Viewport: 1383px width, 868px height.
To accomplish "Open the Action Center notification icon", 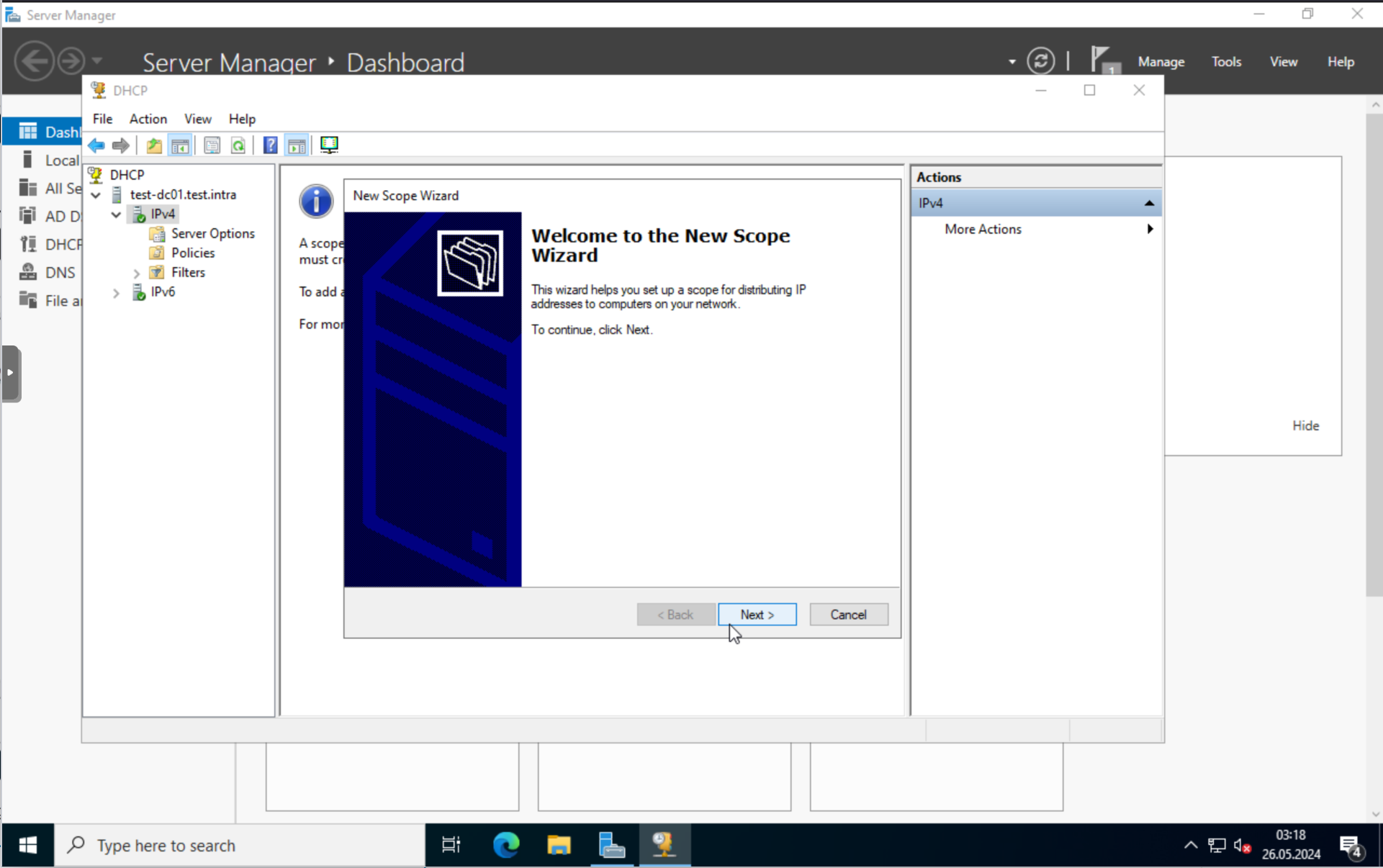I will pos(1351,846).
